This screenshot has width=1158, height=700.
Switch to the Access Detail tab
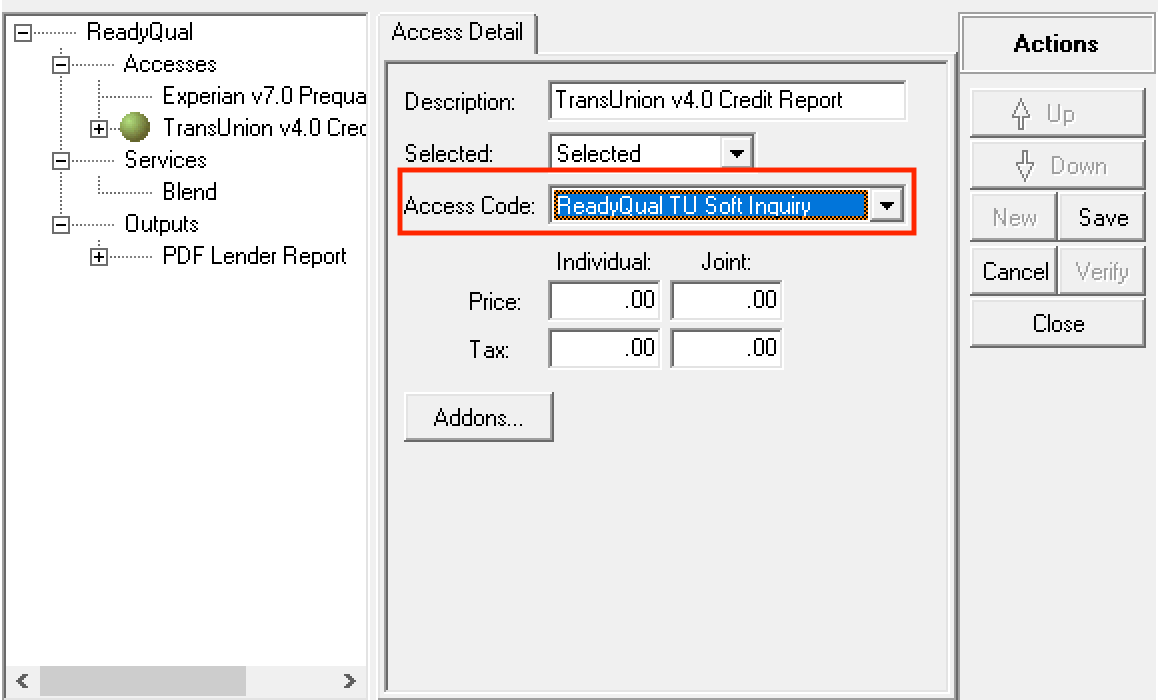(x=457, y=32)
